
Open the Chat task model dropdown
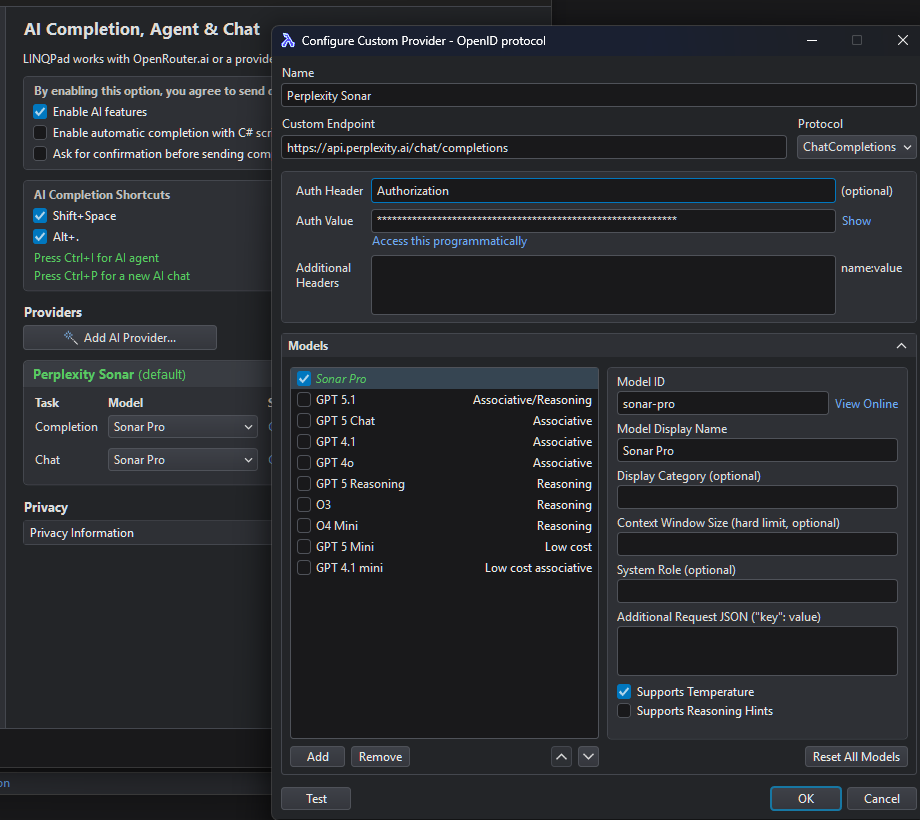tap(183, 460)
